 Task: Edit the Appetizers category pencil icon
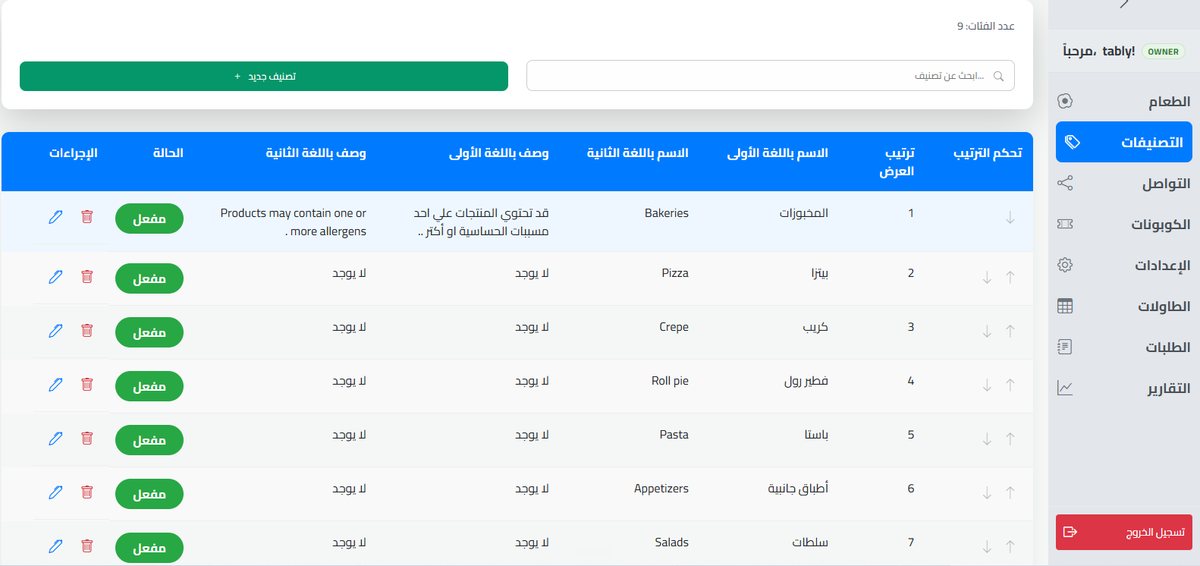point(55,493)
